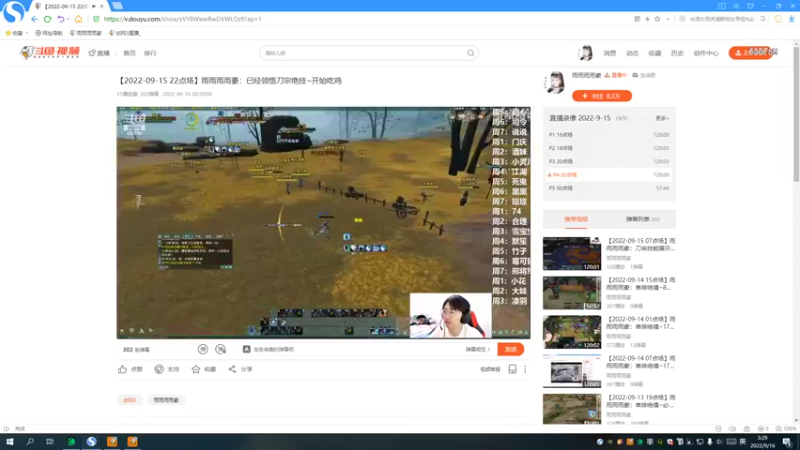
Task: Open 动态 (Feed) in header
Action: pyautogui.click(x=632, y=53)
